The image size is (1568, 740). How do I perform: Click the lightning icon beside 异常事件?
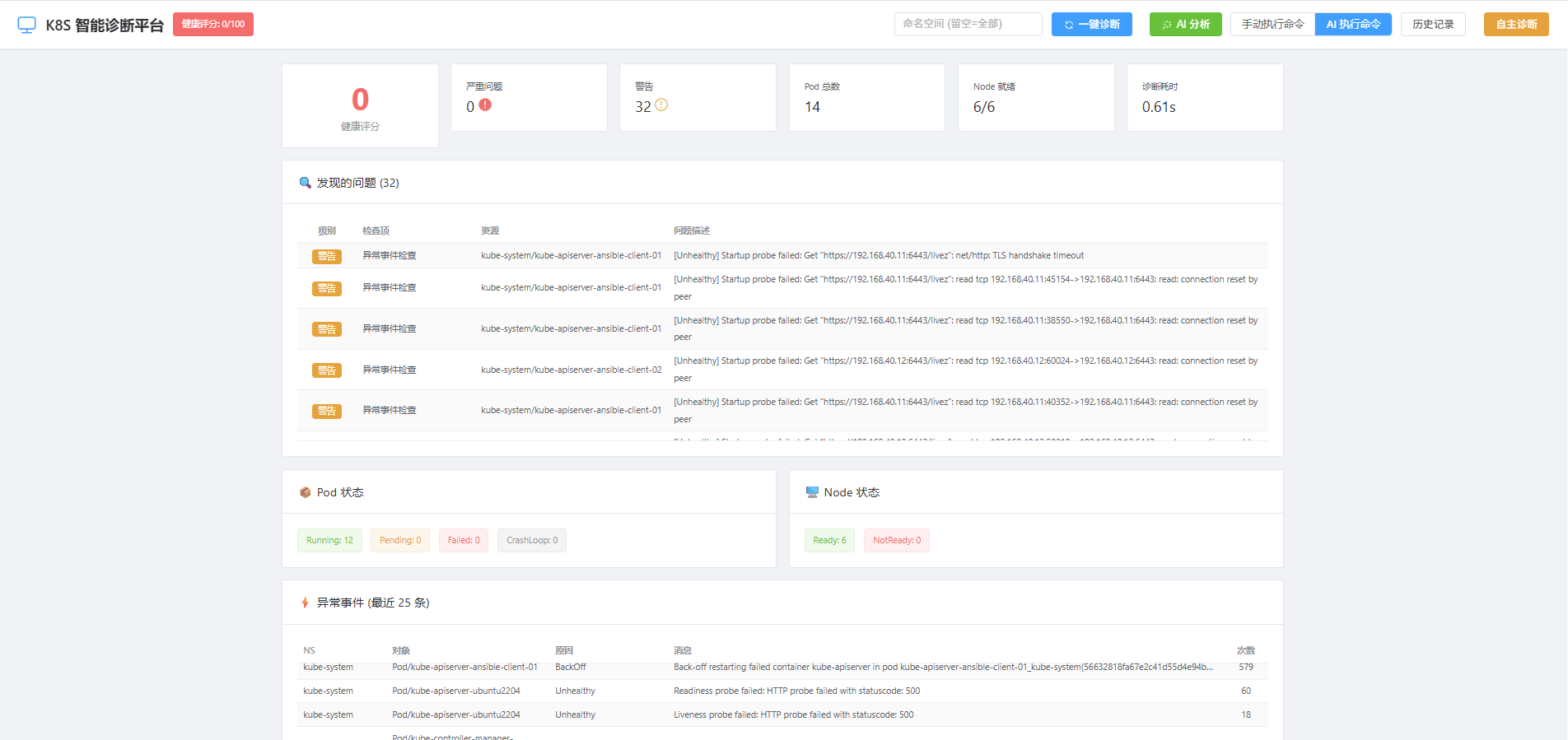pos(305,603)
